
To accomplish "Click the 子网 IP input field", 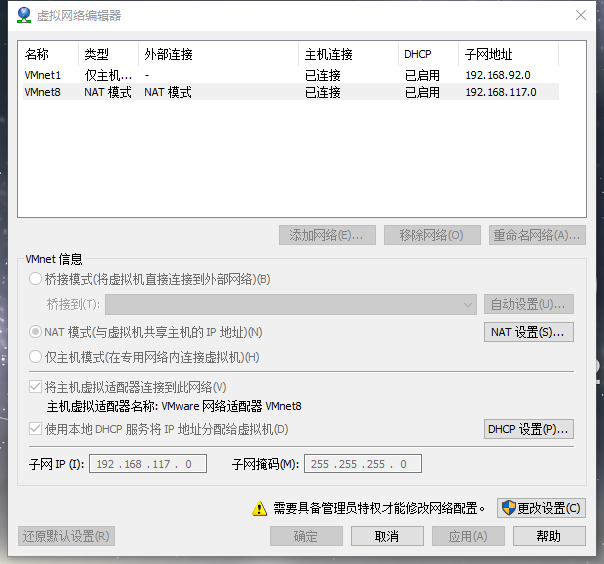I will pos(148,463).
